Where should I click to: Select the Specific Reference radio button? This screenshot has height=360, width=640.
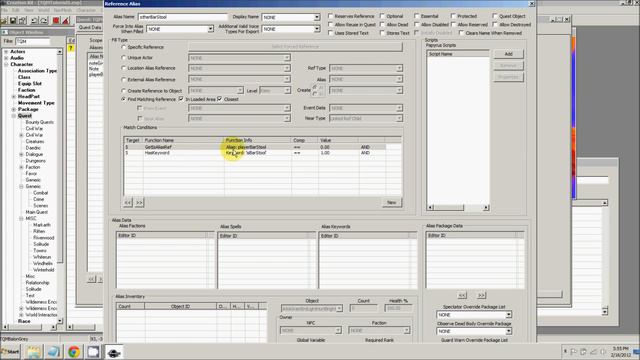(x=123, y=47)
